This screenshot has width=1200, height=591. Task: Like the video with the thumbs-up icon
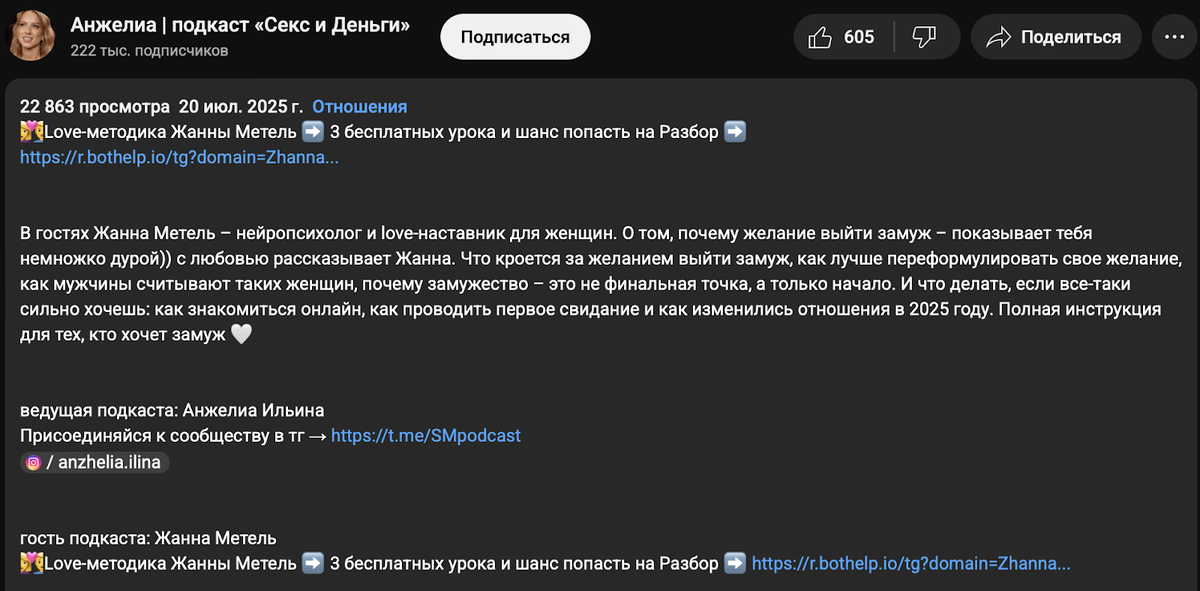822,36
